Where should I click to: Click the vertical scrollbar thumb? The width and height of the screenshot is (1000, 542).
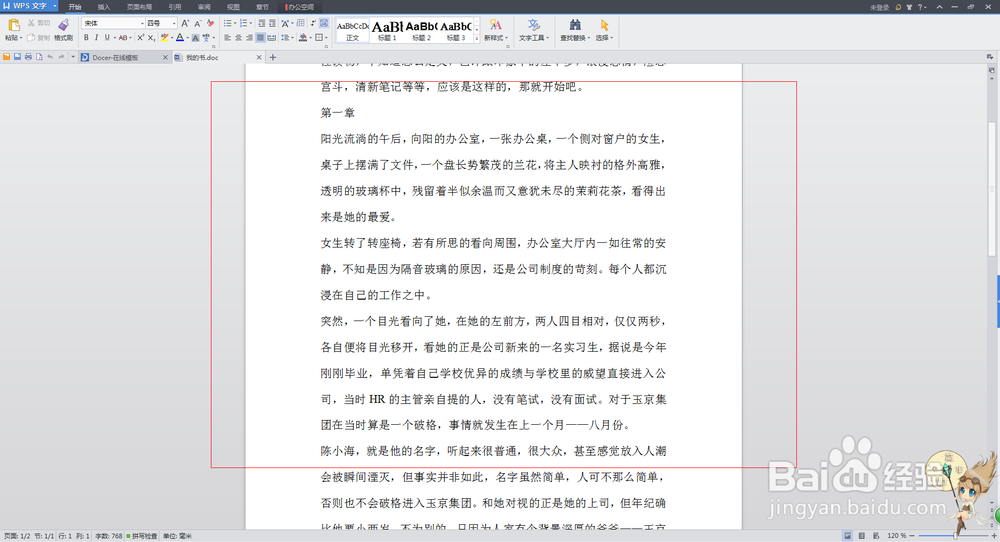(992, 189)
